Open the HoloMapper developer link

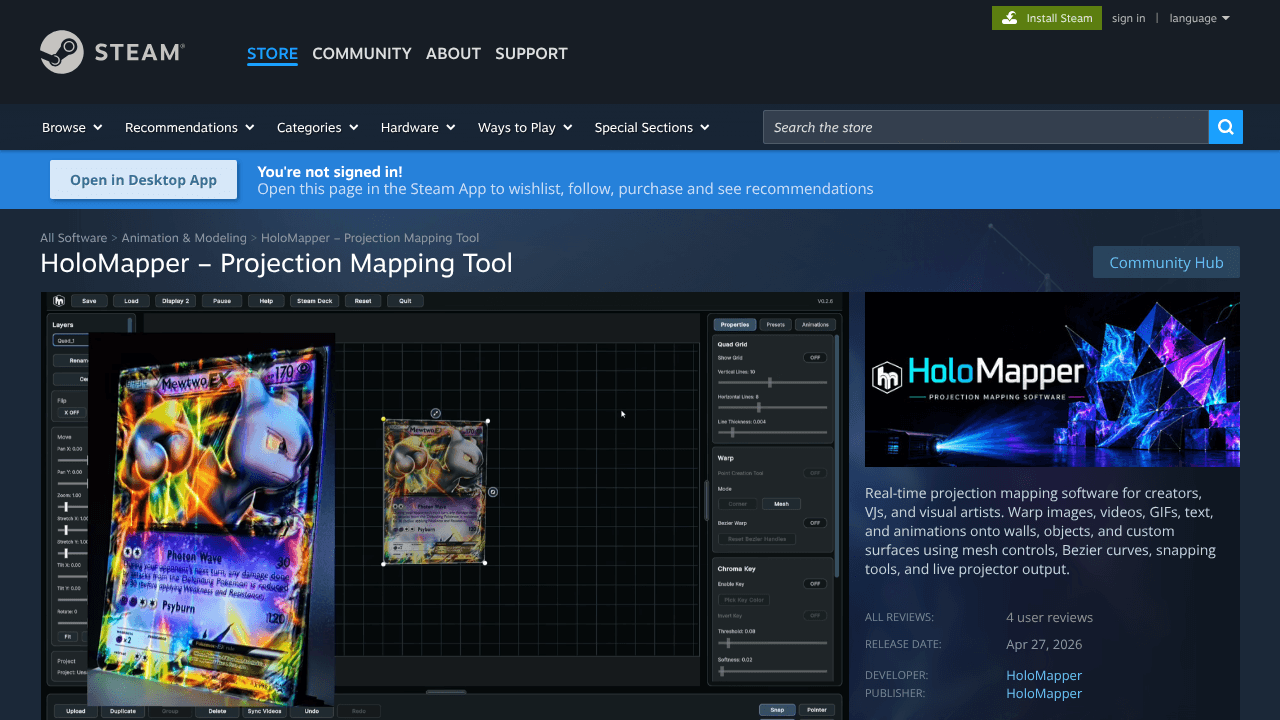pos(1044,675)
